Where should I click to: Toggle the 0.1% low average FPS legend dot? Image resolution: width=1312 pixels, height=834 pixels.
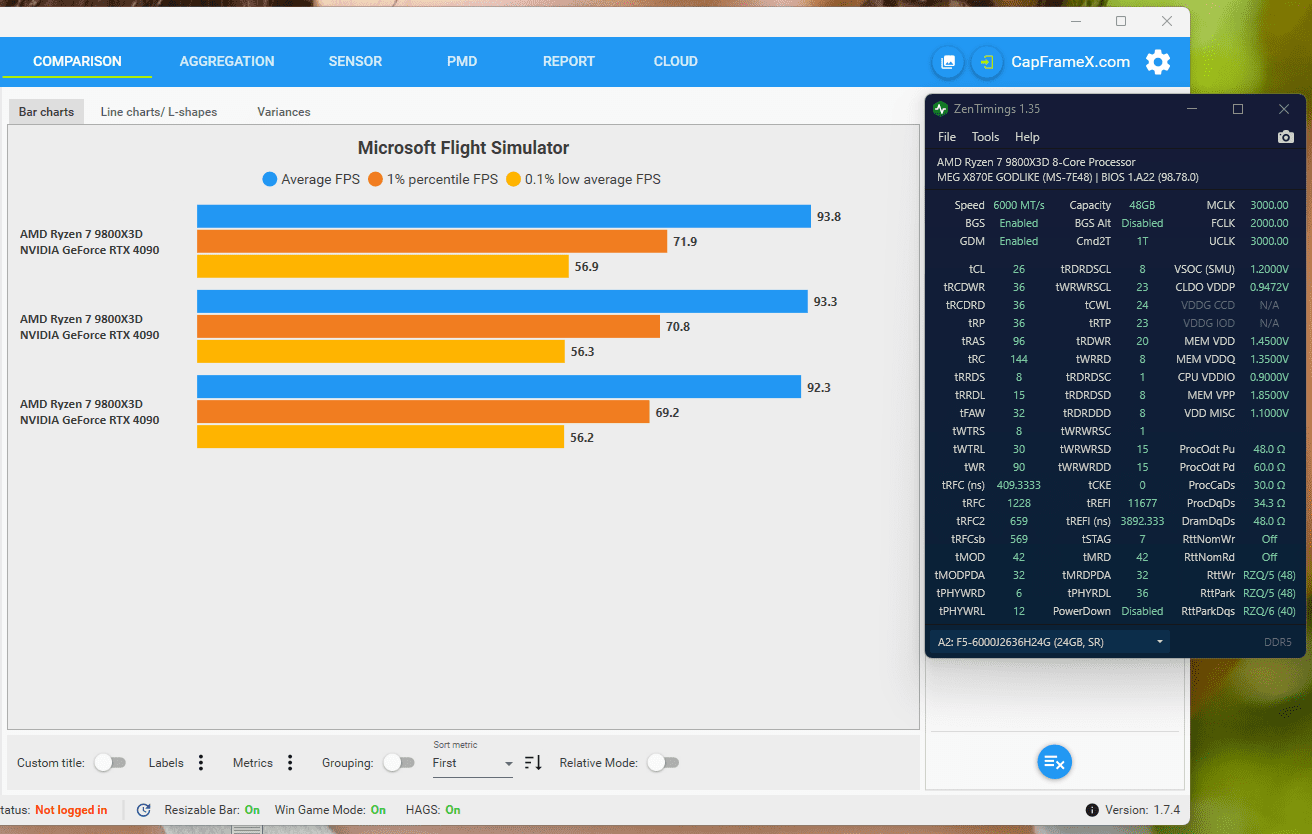pos(513,180)
